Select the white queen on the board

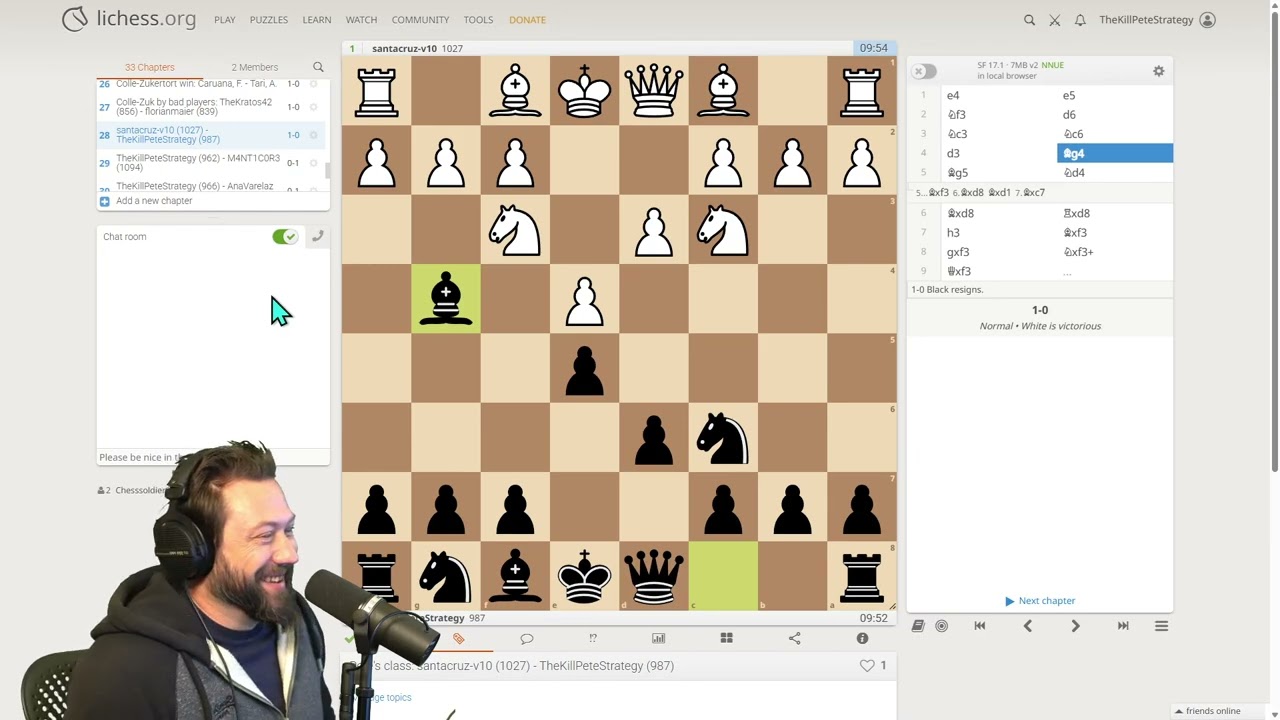click(654, 91)
